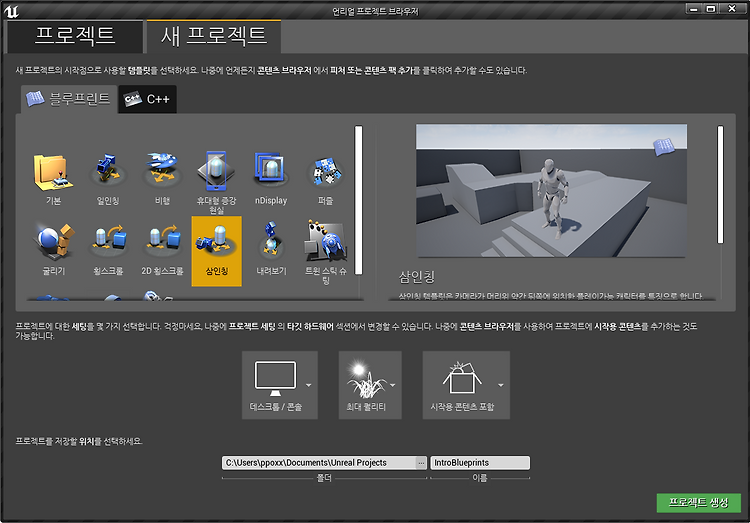Open the 데스크톱 / 콘솔 hardware dropdown
This screenshot has height=523, width=750.
[x=279, y=385]
